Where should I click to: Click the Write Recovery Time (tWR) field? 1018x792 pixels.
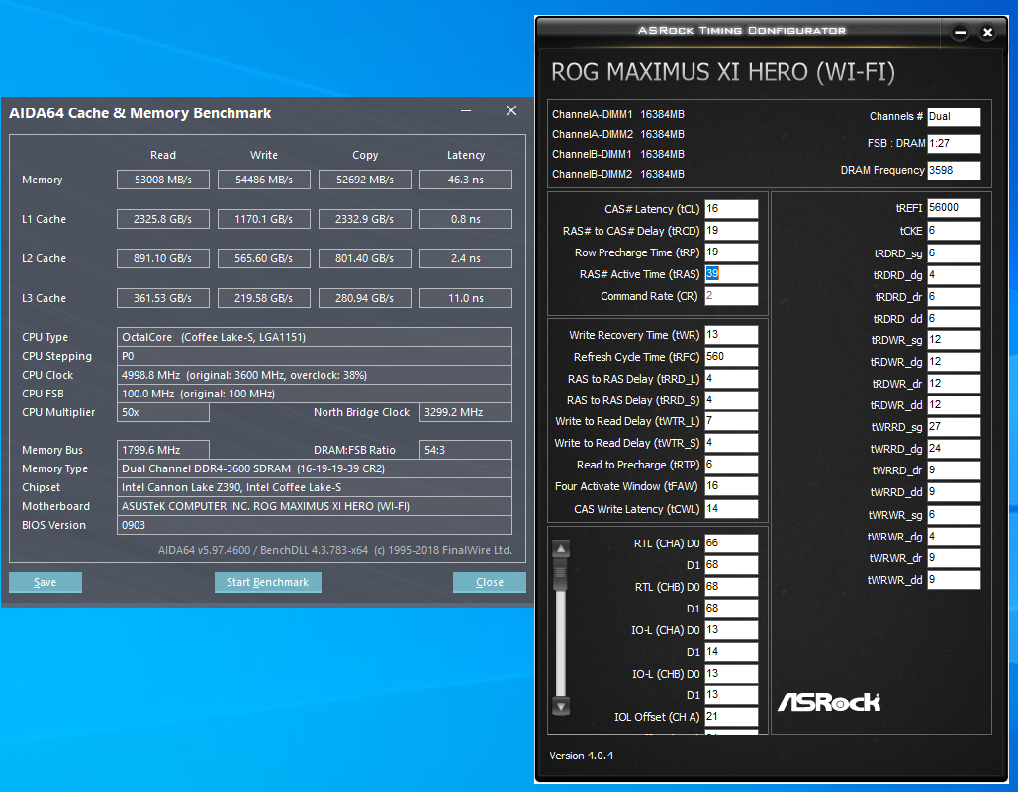[x=731, y=334]
